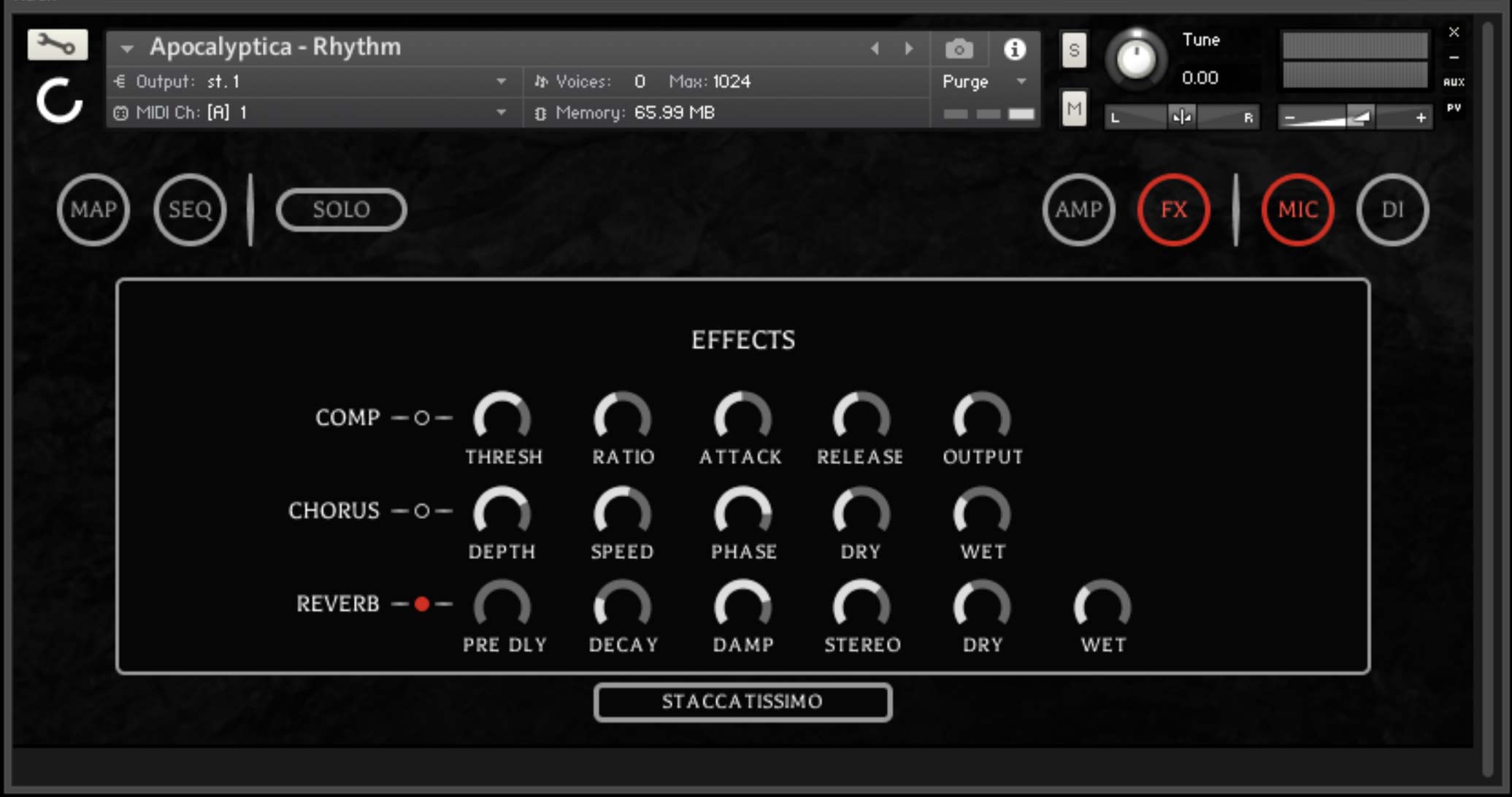
Task: Go to next instrument arrow
Action: click(x=909, y=49)
